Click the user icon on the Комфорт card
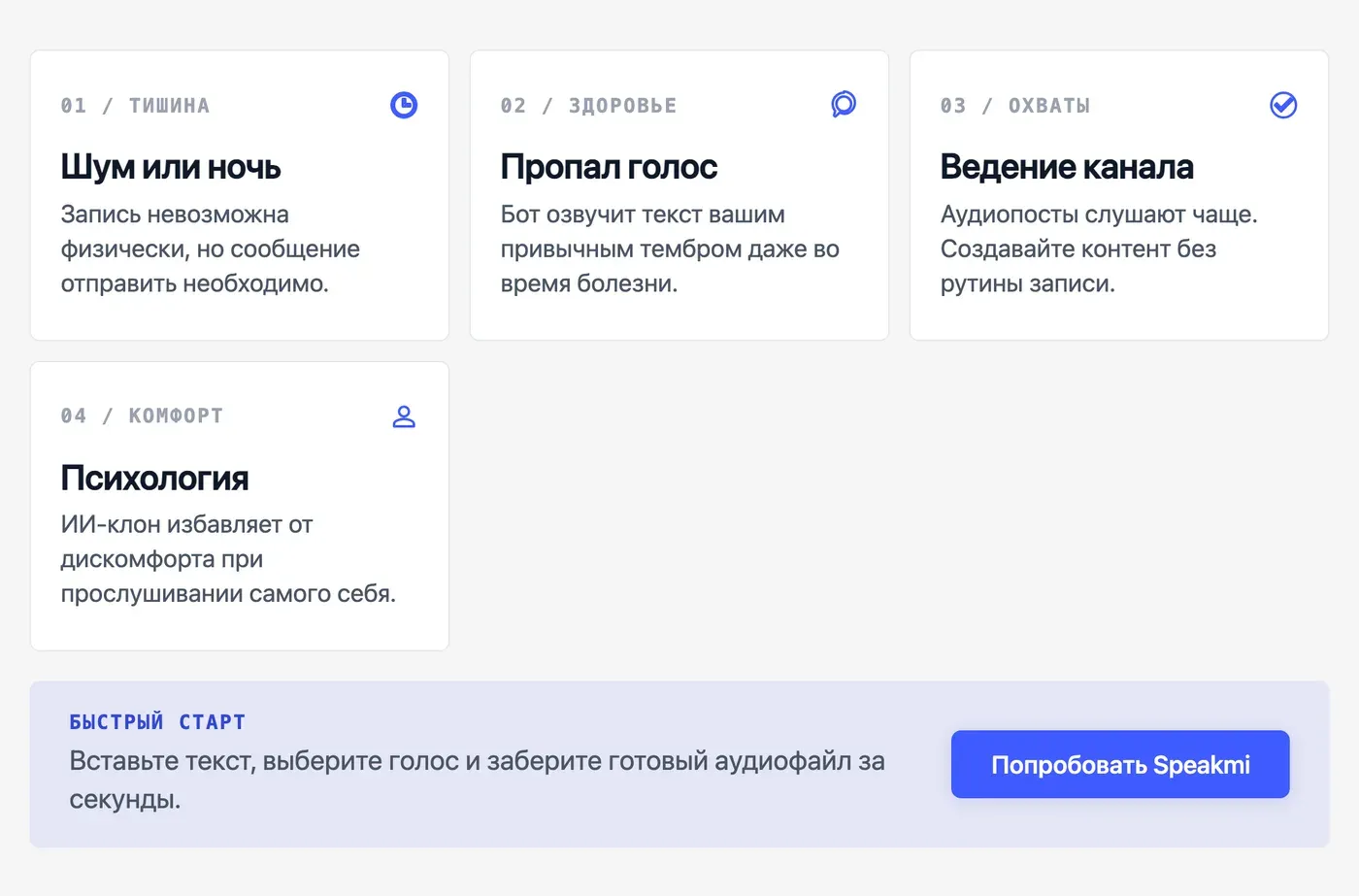Screen dimensions: 1359x896 (x=404, y=415)
